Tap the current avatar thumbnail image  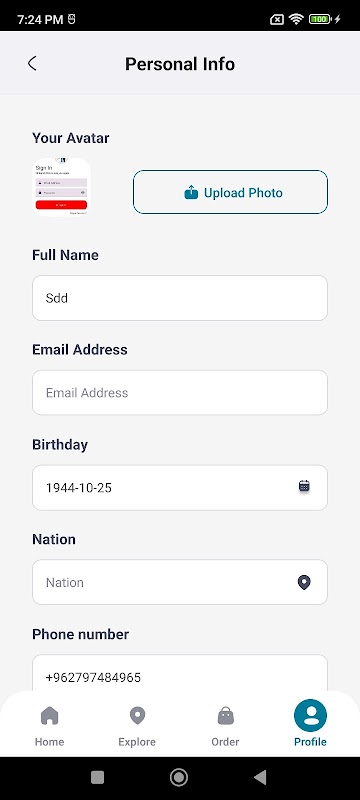click(62, 187)
